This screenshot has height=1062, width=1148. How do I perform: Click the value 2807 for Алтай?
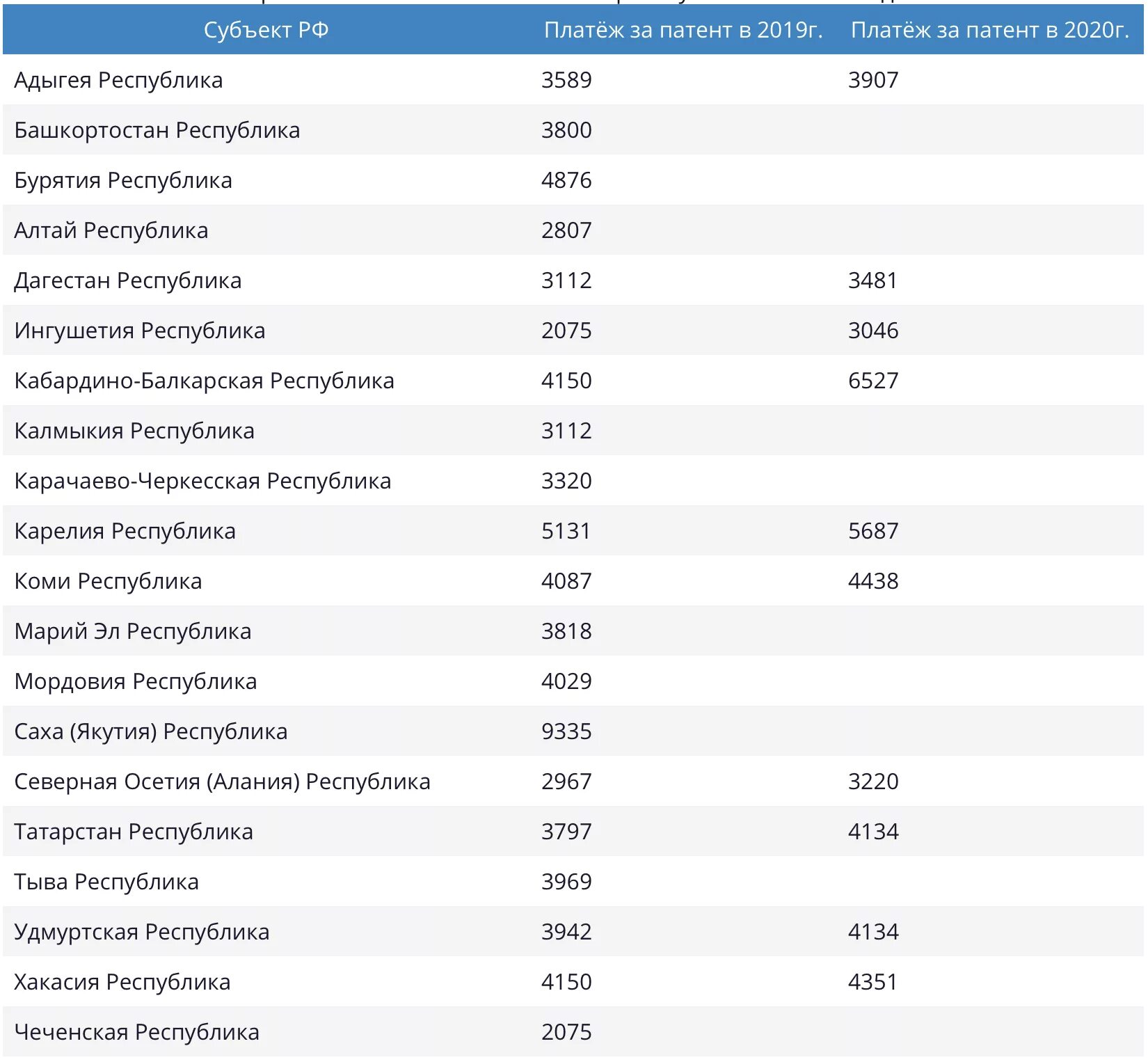click(566, 230)
